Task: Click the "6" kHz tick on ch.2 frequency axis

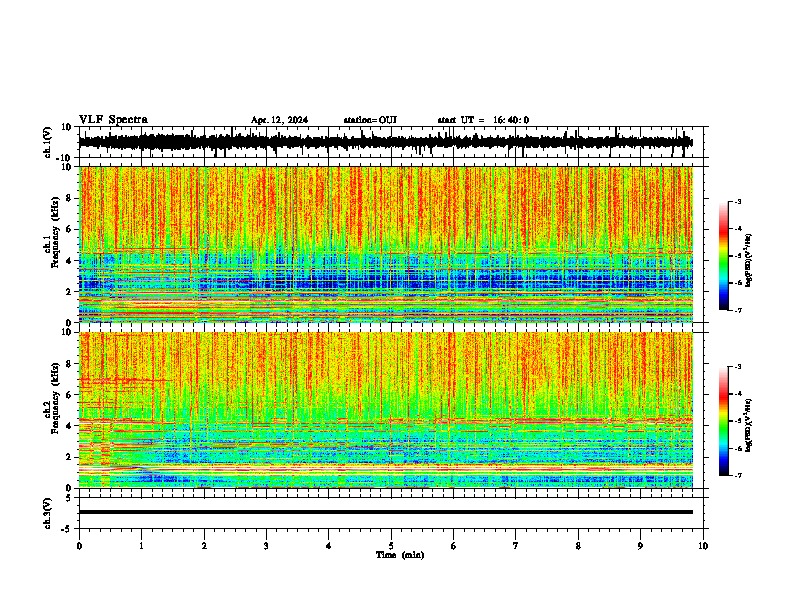Action: [x=70, y=394]
